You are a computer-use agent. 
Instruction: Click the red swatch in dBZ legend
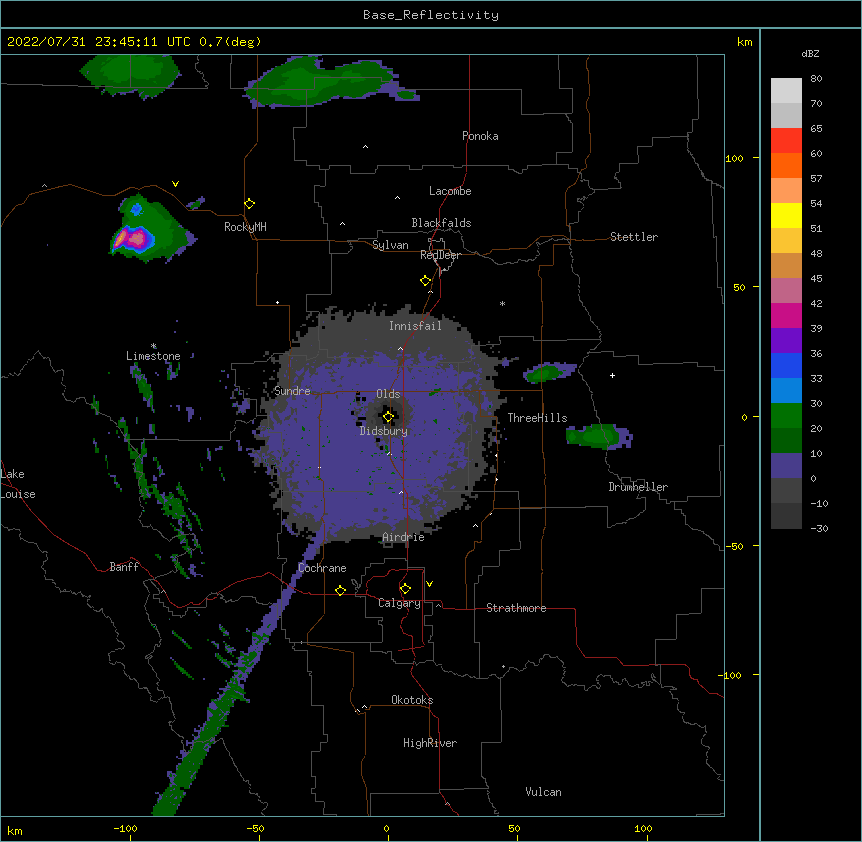[786, 141]
